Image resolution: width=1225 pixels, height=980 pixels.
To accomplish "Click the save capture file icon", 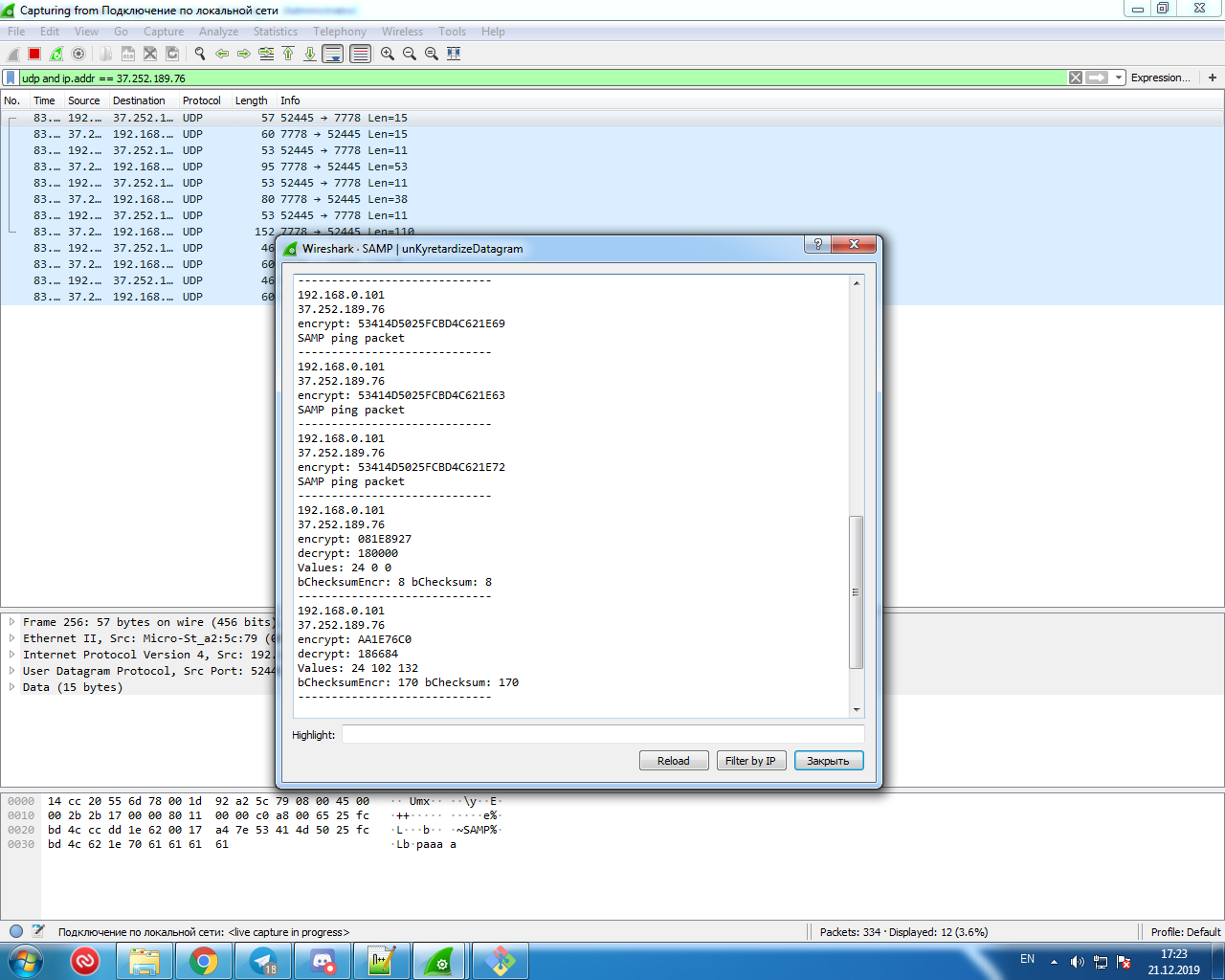I will pos(128,55).
